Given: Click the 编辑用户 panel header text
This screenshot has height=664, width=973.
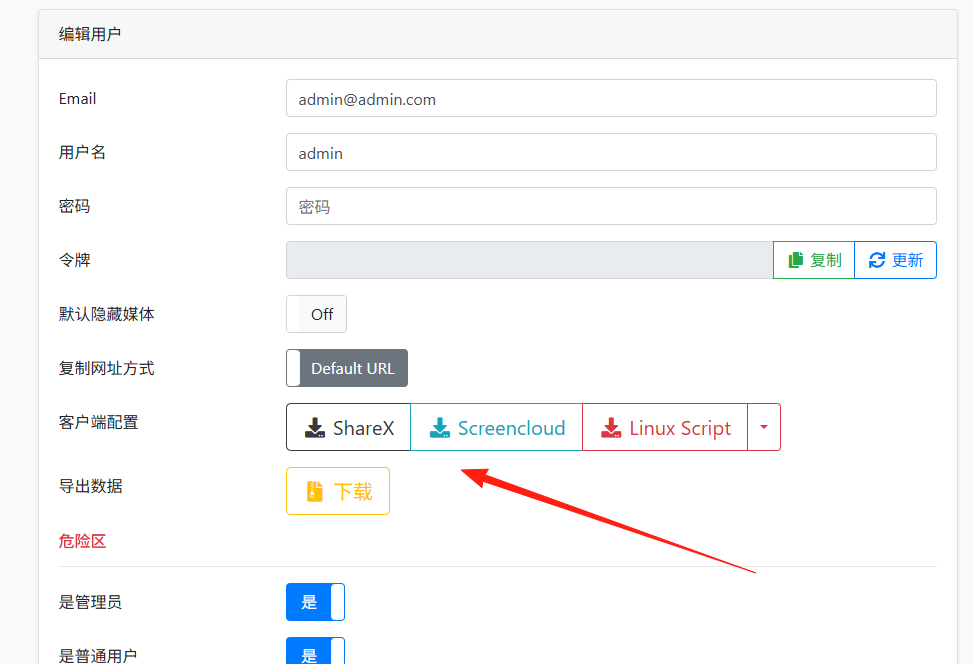Looking at the screenshot, I should click(90, 34).
